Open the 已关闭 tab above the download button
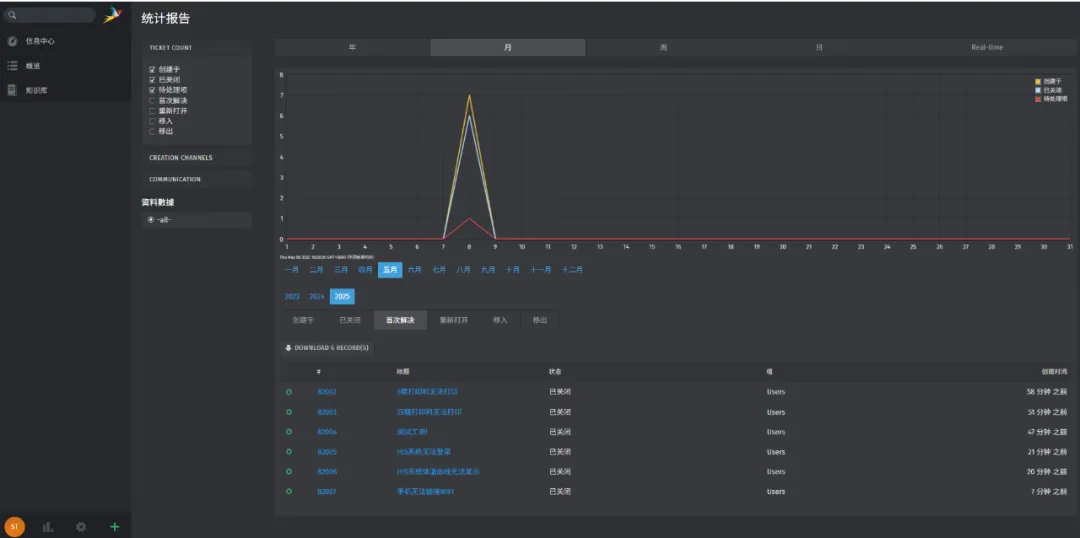 (x=350, y=320)
